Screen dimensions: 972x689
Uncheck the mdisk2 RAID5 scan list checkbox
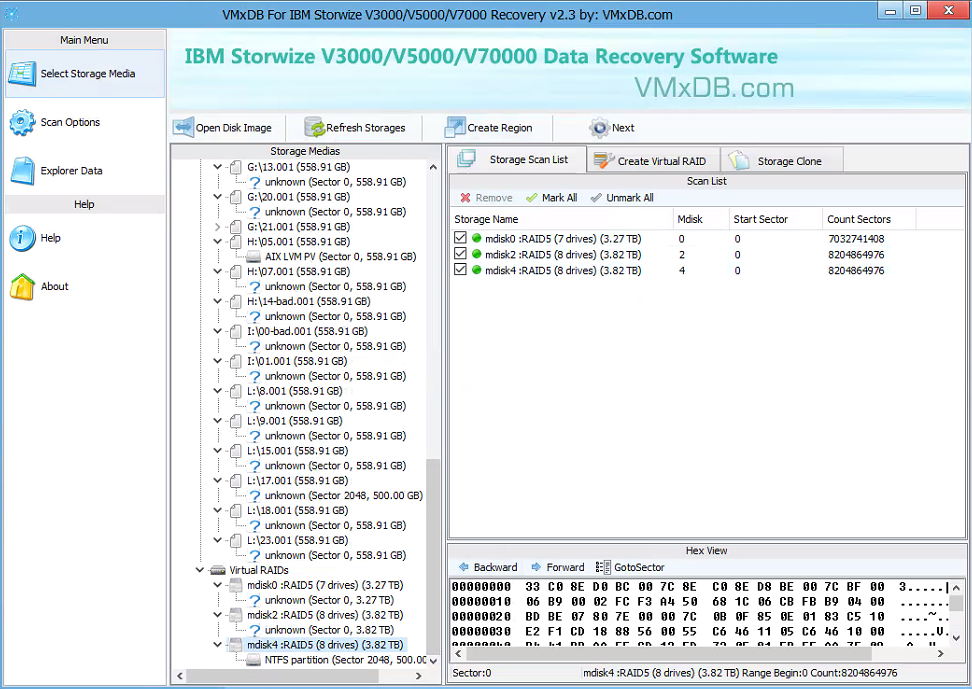click(x=460, y=253)
